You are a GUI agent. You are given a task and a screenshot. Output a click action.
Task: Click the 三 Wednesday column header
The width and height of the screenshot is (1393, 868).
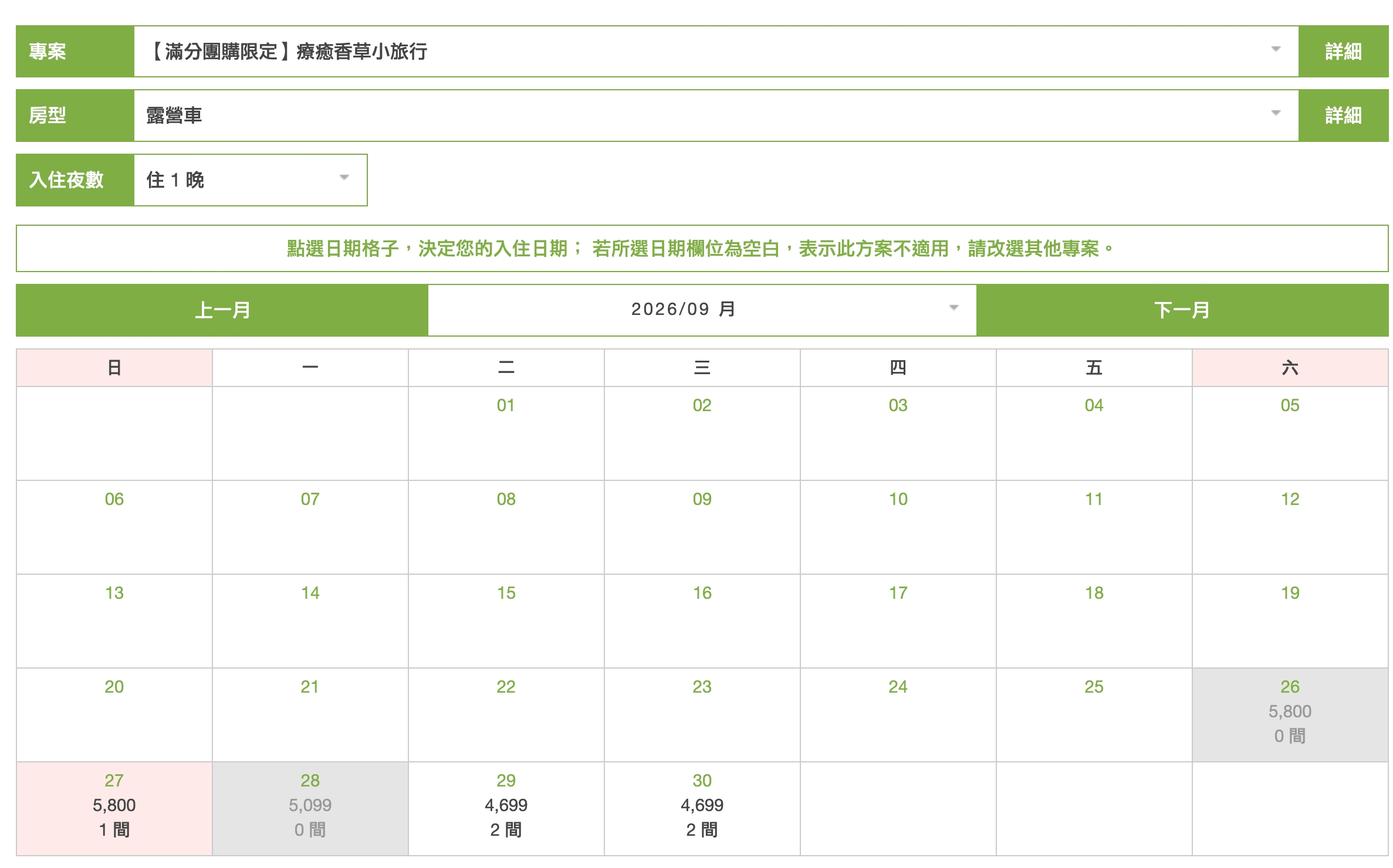click(x=702, y=368)
